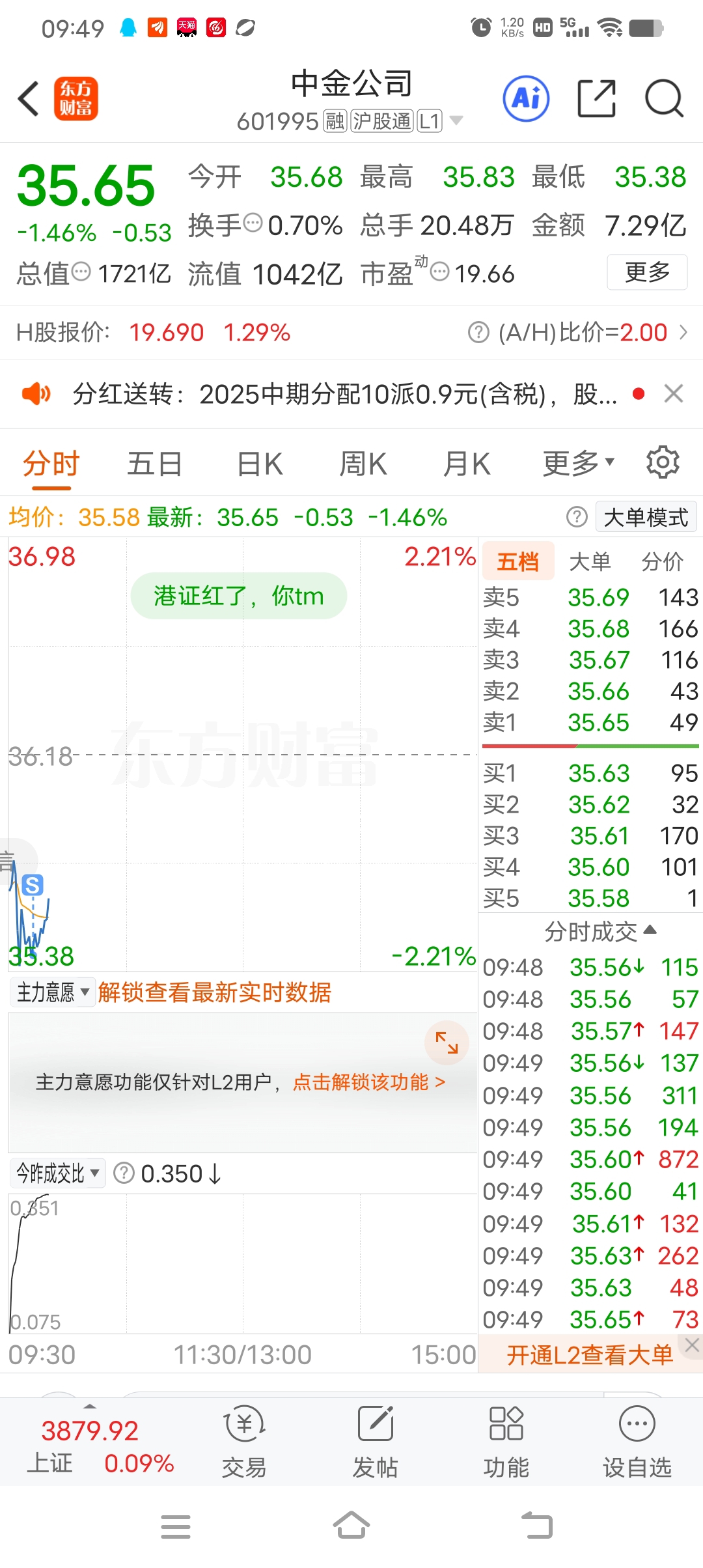Tap the help icon beside 今昨成交比
The image size is (703, 1568).
(124, 1173)
